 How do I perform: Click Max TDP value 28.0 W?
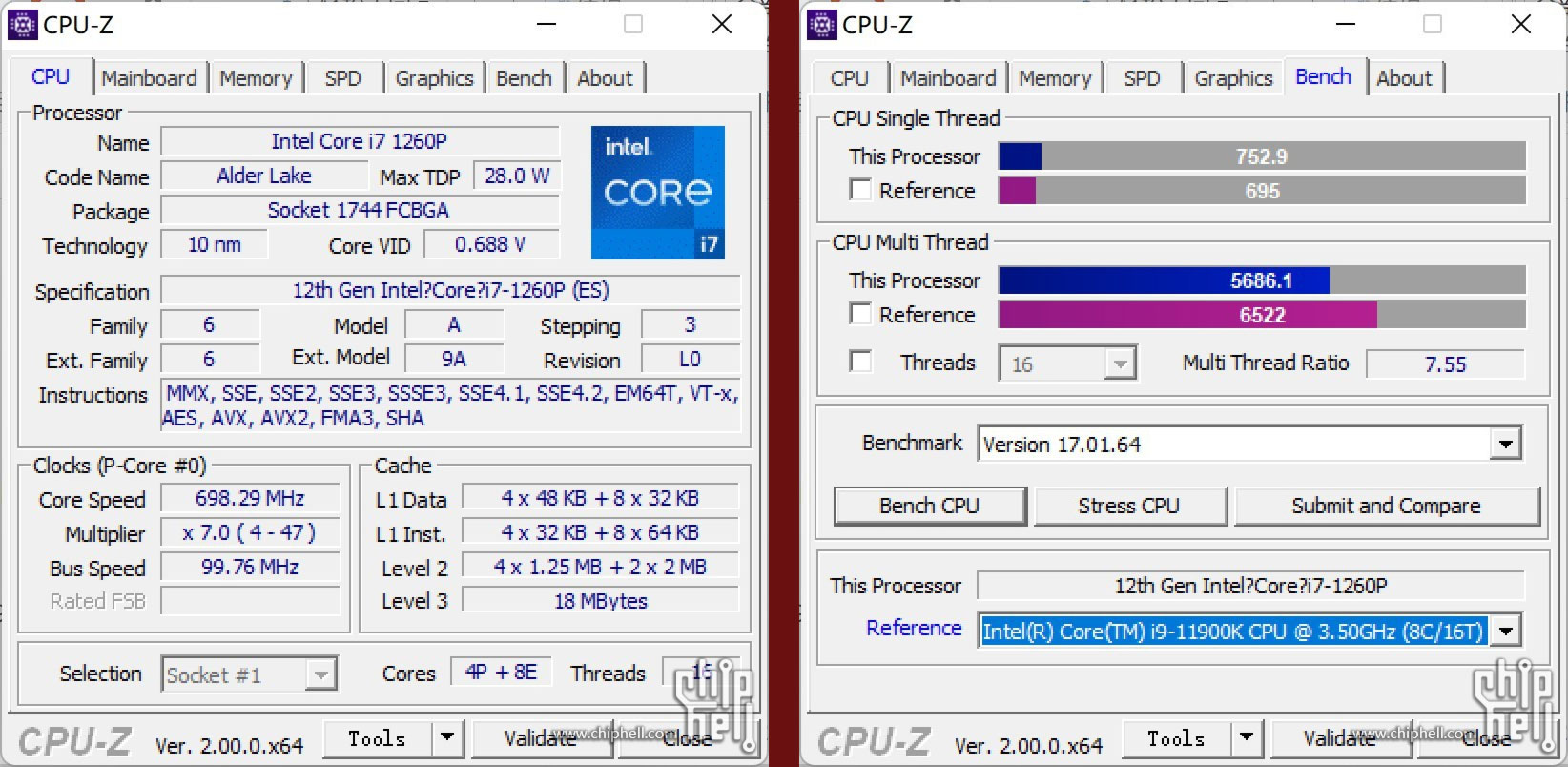click(517, 176)
